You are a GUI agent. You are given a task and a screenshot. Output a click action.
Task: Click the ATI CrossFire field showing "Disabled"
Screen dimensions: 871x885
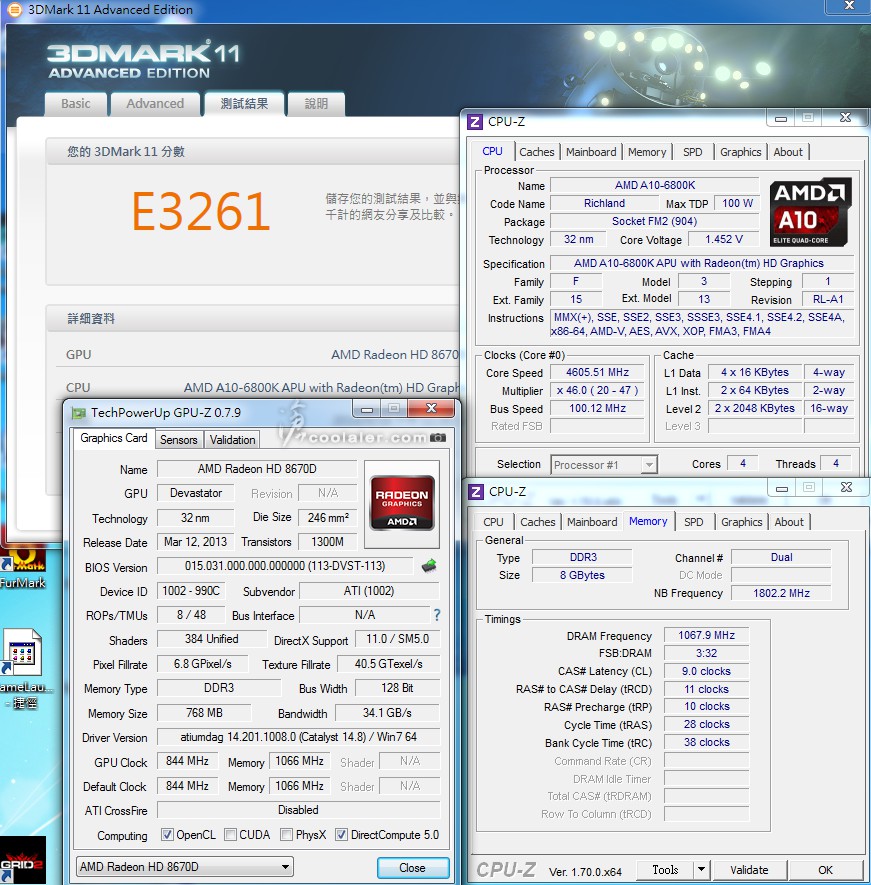(x=298, y=810)
